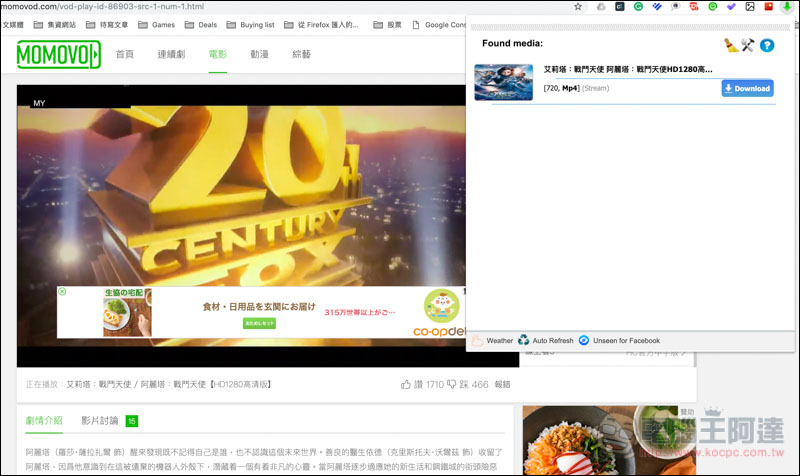
Task: Open Unseen for Facebook link
Action: pyautogui.click(x=619, y=340)
